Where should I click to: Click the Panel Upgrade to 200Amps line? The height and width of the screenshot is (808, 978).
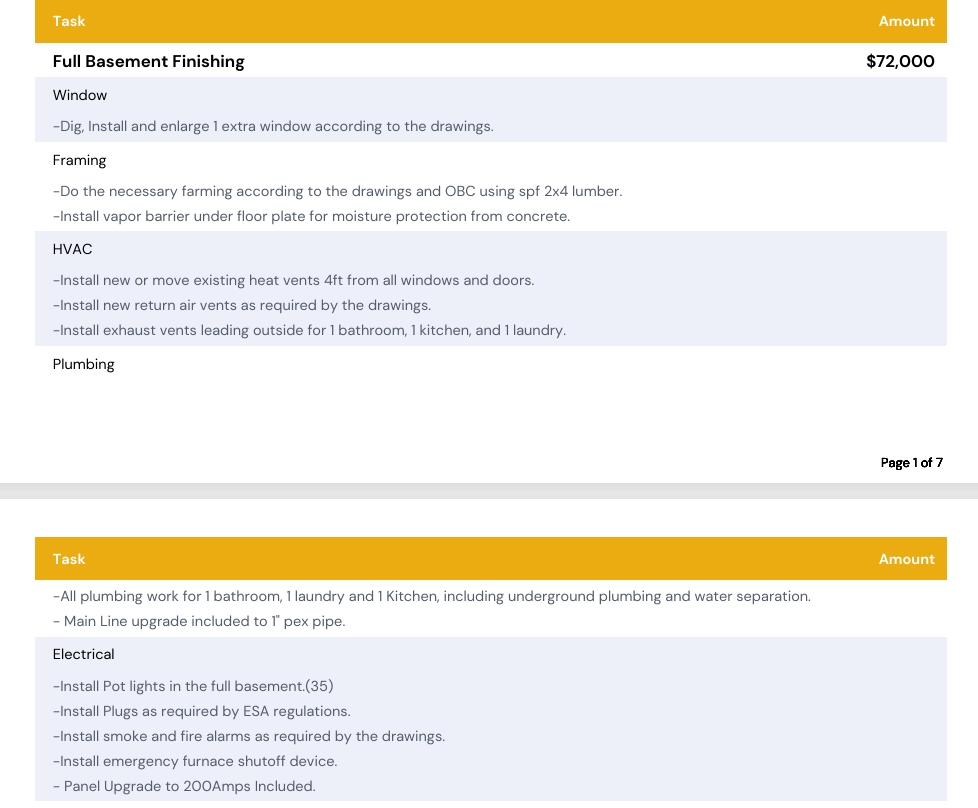coord(184,786)
